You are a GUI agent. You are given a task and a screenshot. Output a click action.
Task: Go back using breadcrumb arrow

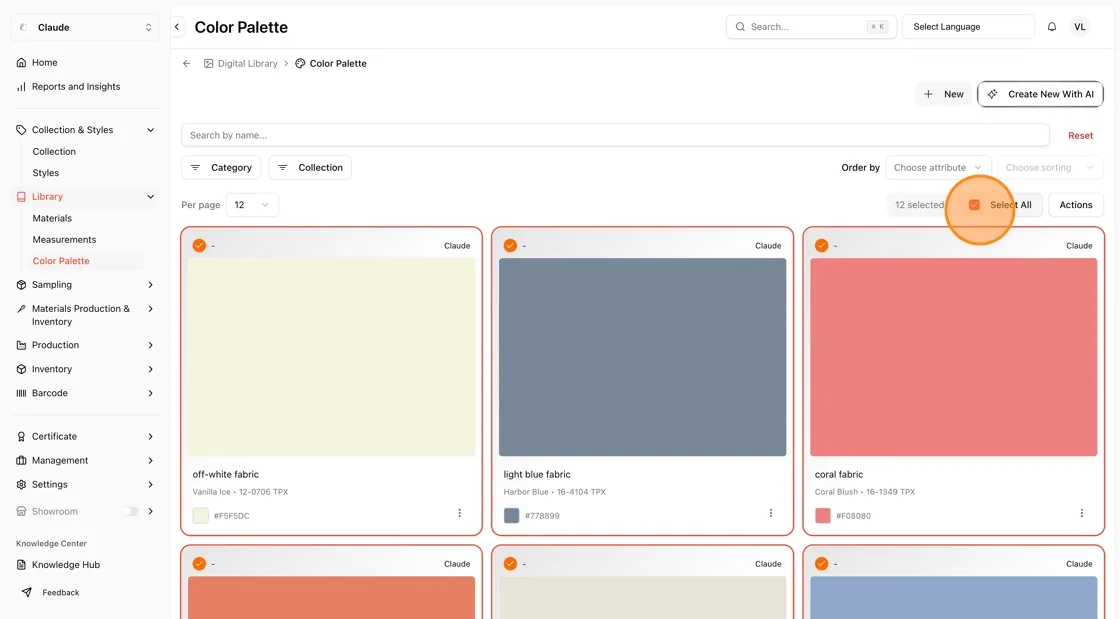pyautogui.click(x=187, y=64)
